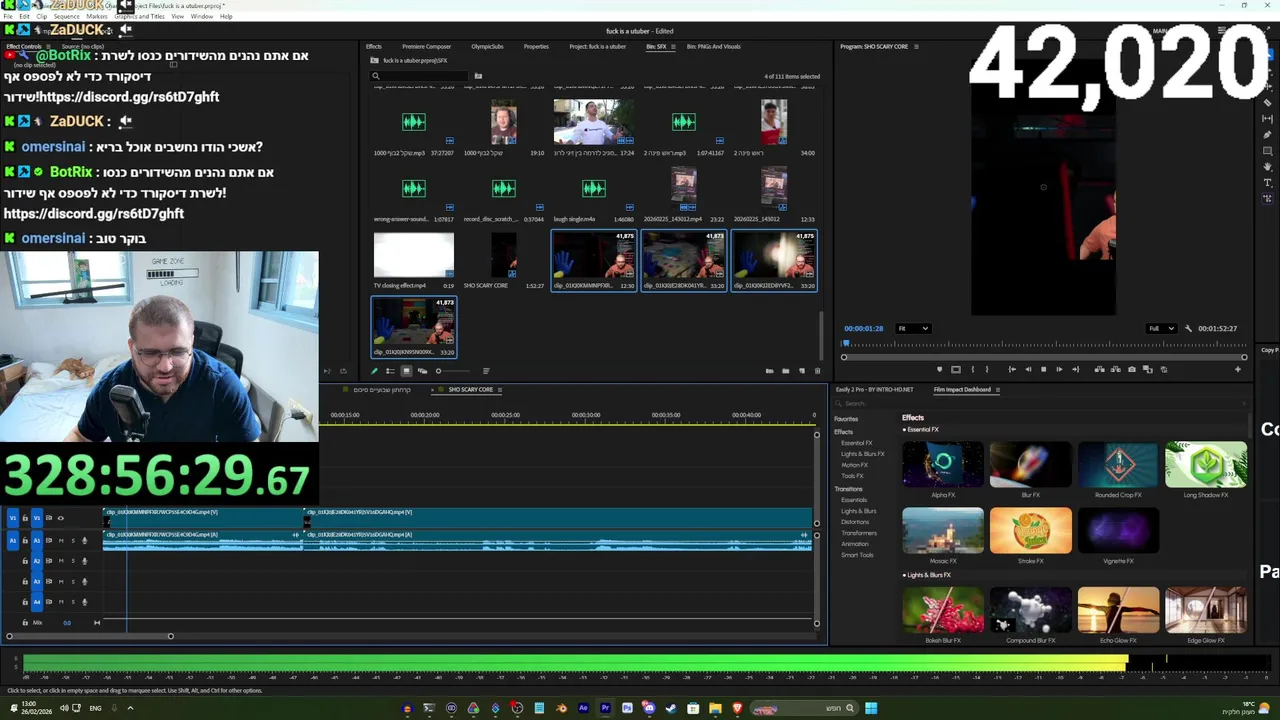This screenshot has width=1280, height=720.
Task: Open Bin: PNGs And Visuals tab
Action: 713,47
